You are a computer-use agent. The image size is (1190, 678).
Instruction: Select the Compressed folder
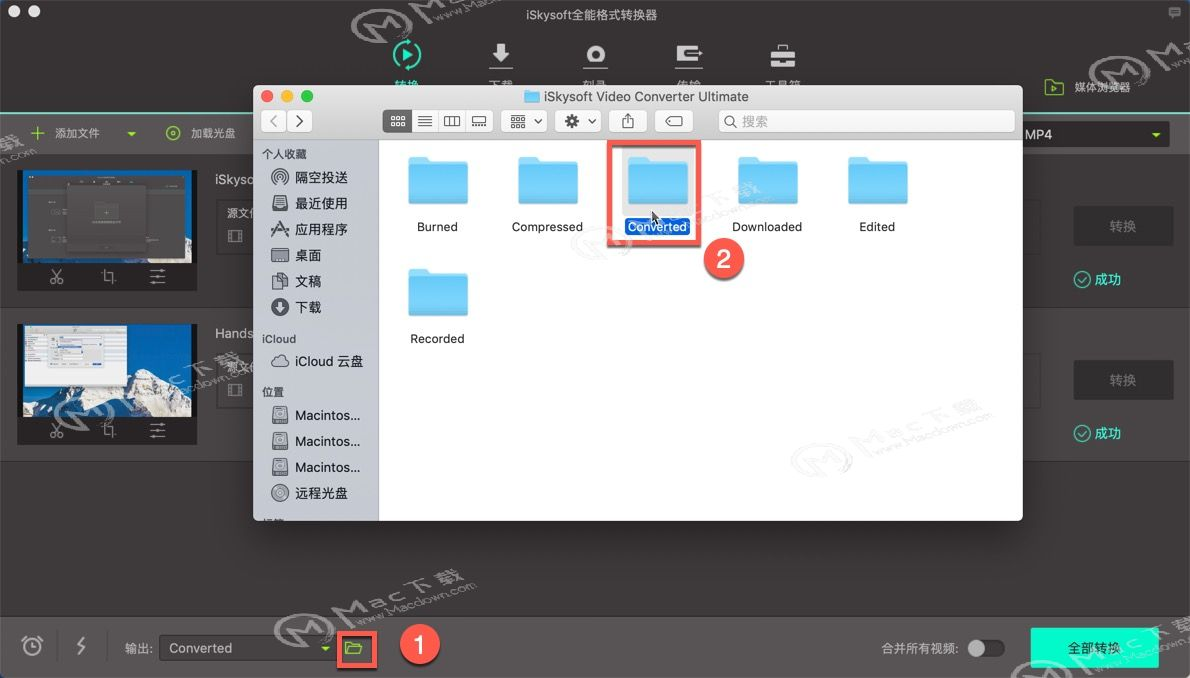pos(547,194)
